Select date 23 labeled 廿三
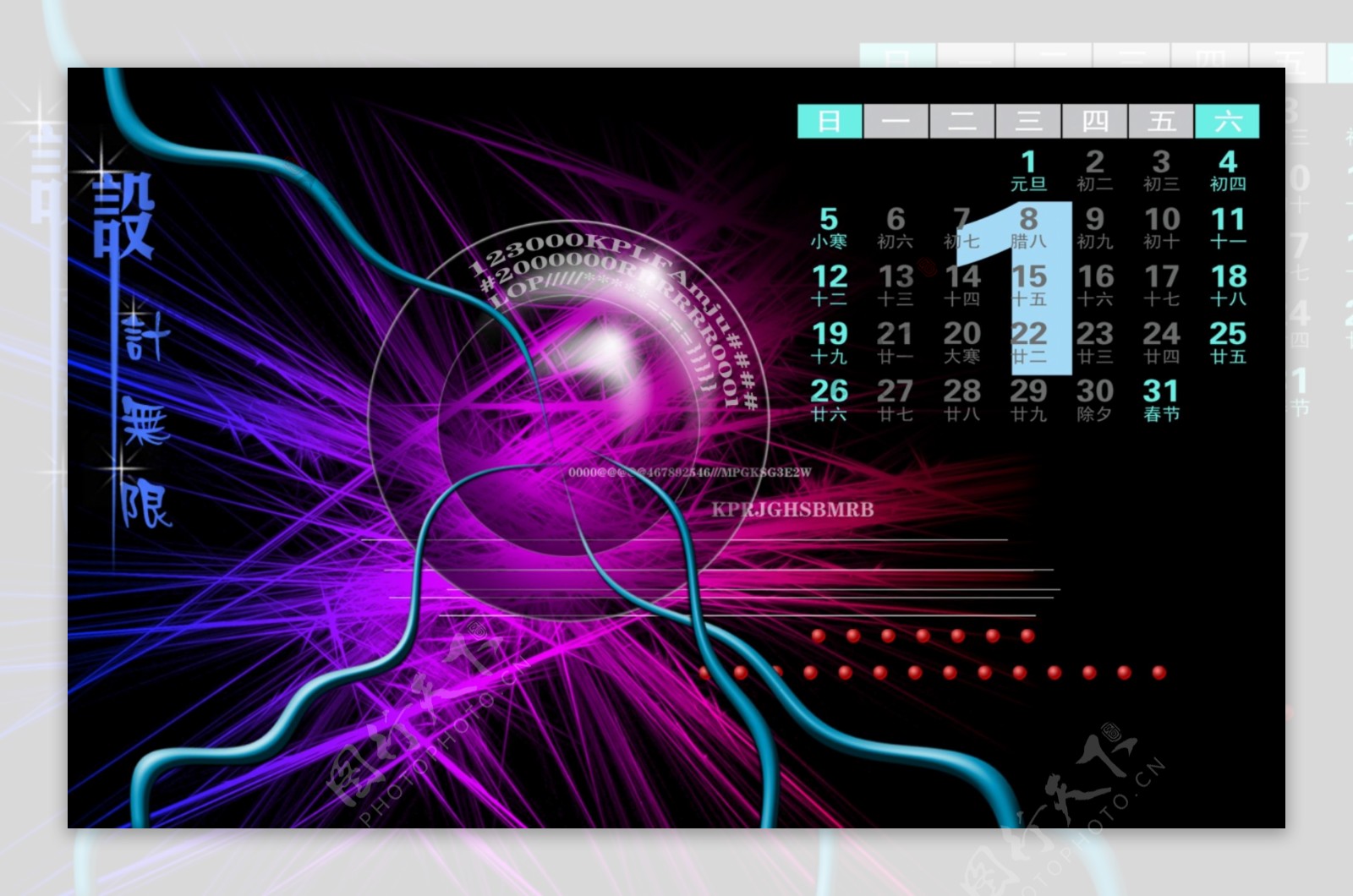The height and width of the screenshot is (896, 1353). (1095, 342)
